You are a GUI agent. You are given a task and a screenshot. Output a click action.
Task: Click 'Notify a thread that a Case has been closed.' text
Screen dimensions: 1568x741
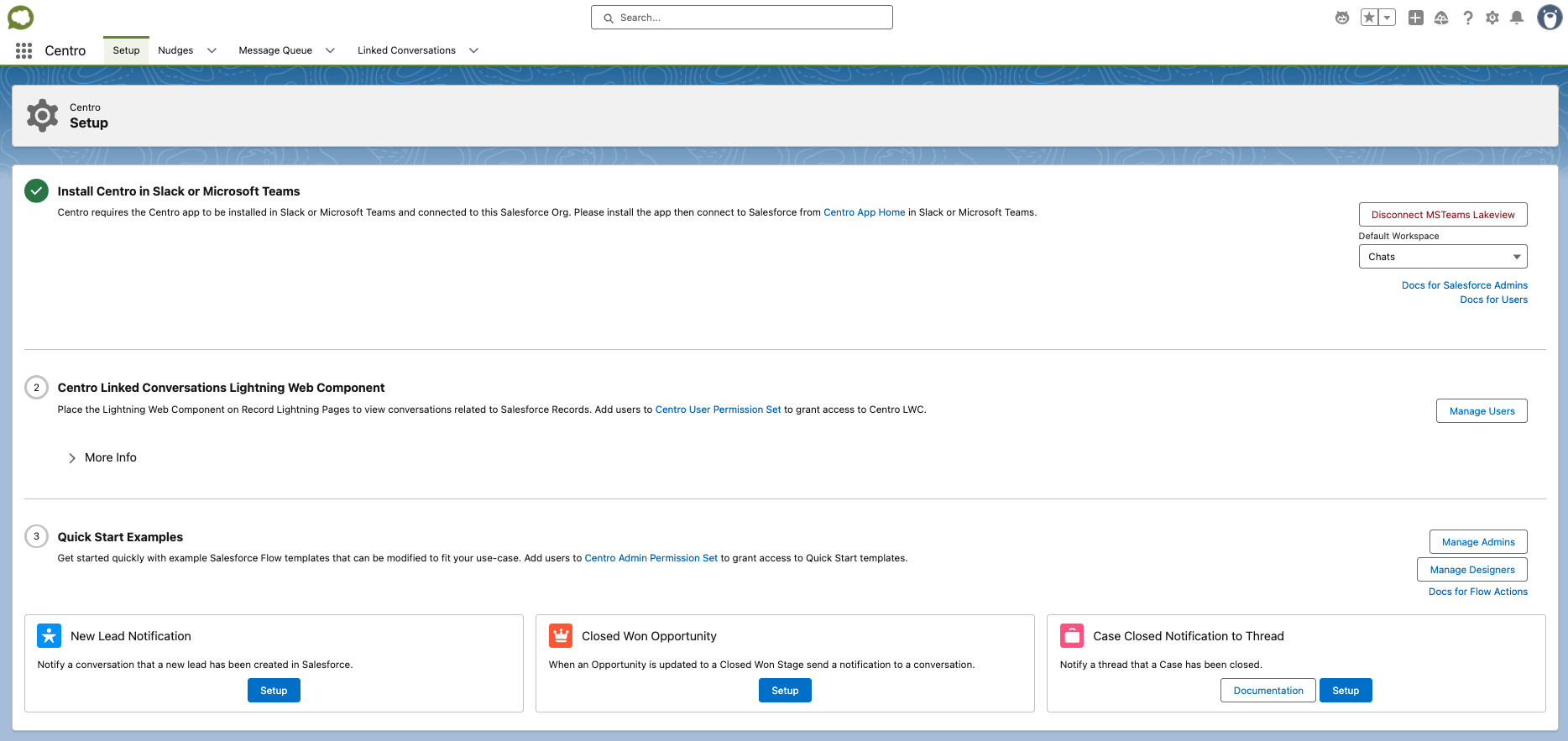(x=1161, y=665)
